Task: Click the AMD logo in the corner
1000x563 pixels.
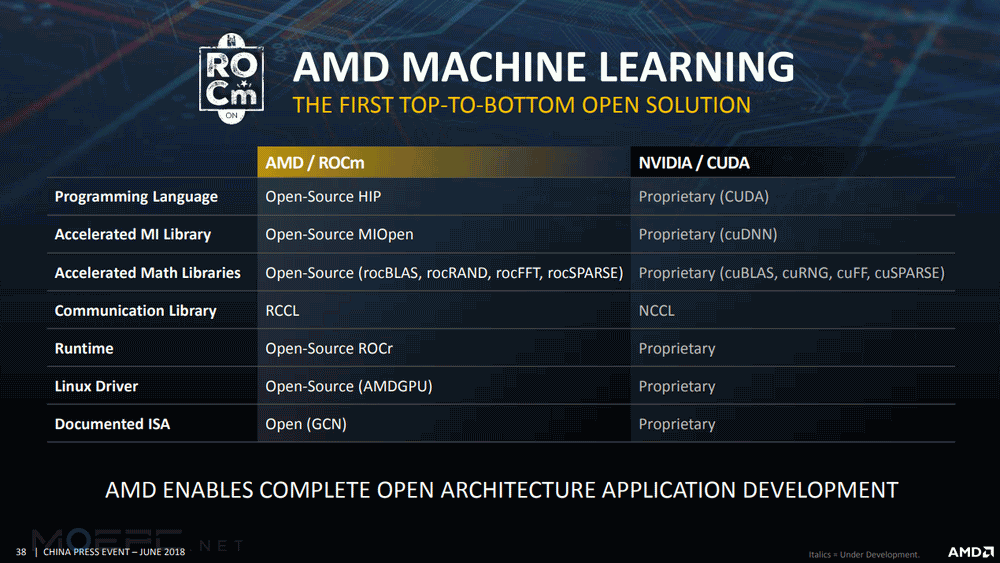Action: [971, 552]
